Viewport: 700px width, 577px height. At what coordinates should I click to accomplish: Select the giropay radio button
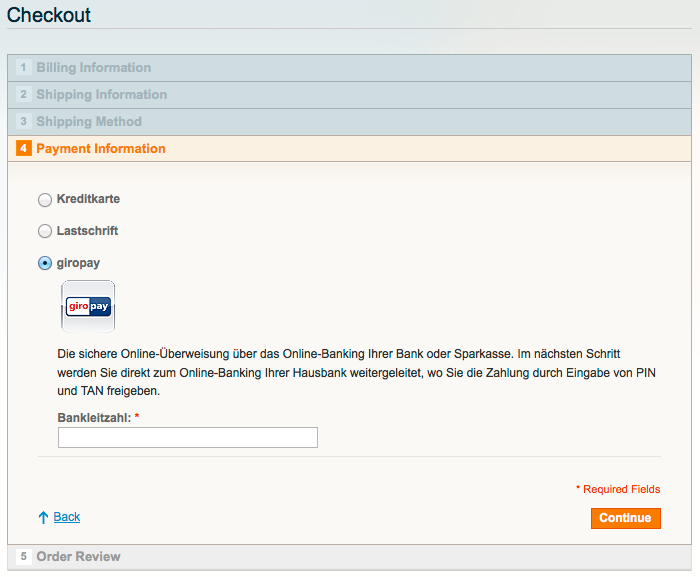pos(45,263)
